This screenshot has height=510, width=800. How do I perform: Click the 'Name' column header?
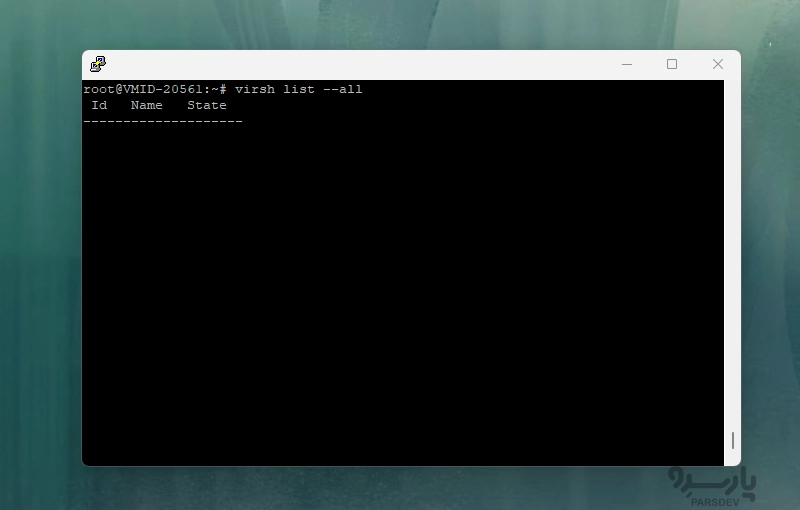pos(146,105)
